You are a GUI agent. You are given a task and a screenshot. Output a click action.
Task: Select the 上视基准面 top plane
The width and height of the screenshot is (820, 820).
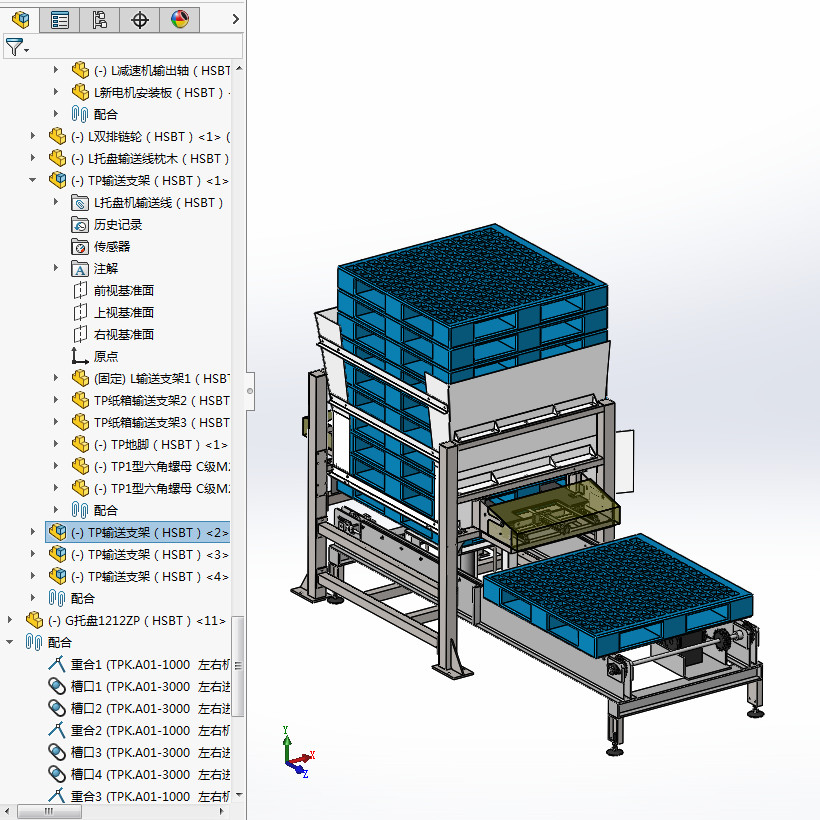point(123,313)
